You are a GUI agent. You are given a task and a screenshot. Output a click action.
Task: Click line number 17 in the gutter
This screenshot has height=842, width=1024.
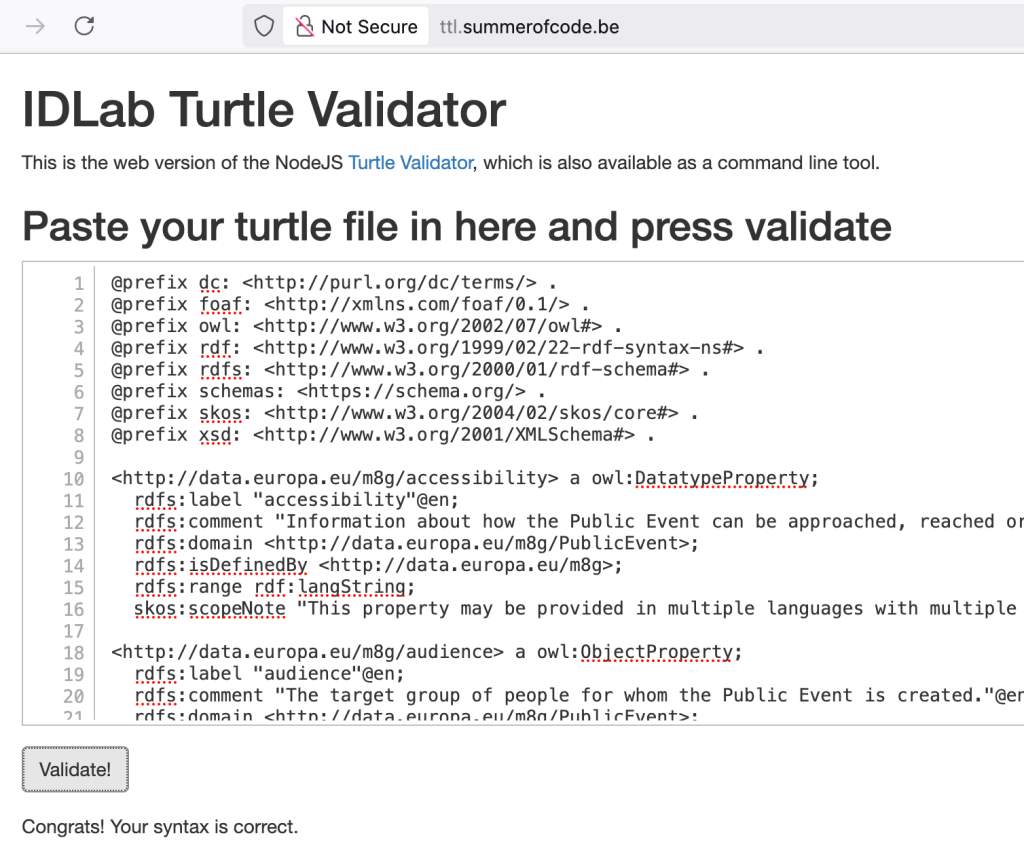coord(74,631)
